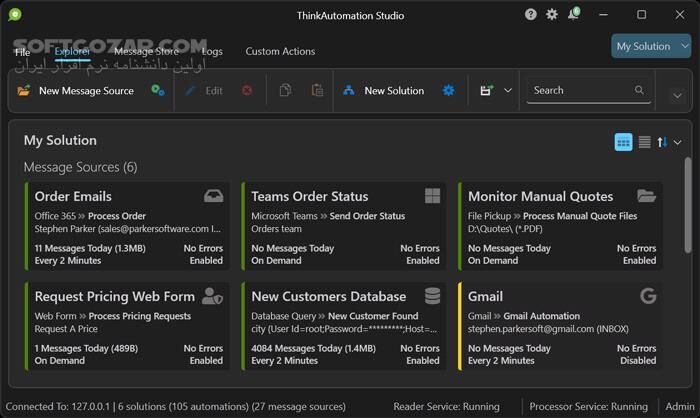Click the message source settings gears icon
This screenshot has height=418, width=700.
pyautogui.click(x=158, y=91)
